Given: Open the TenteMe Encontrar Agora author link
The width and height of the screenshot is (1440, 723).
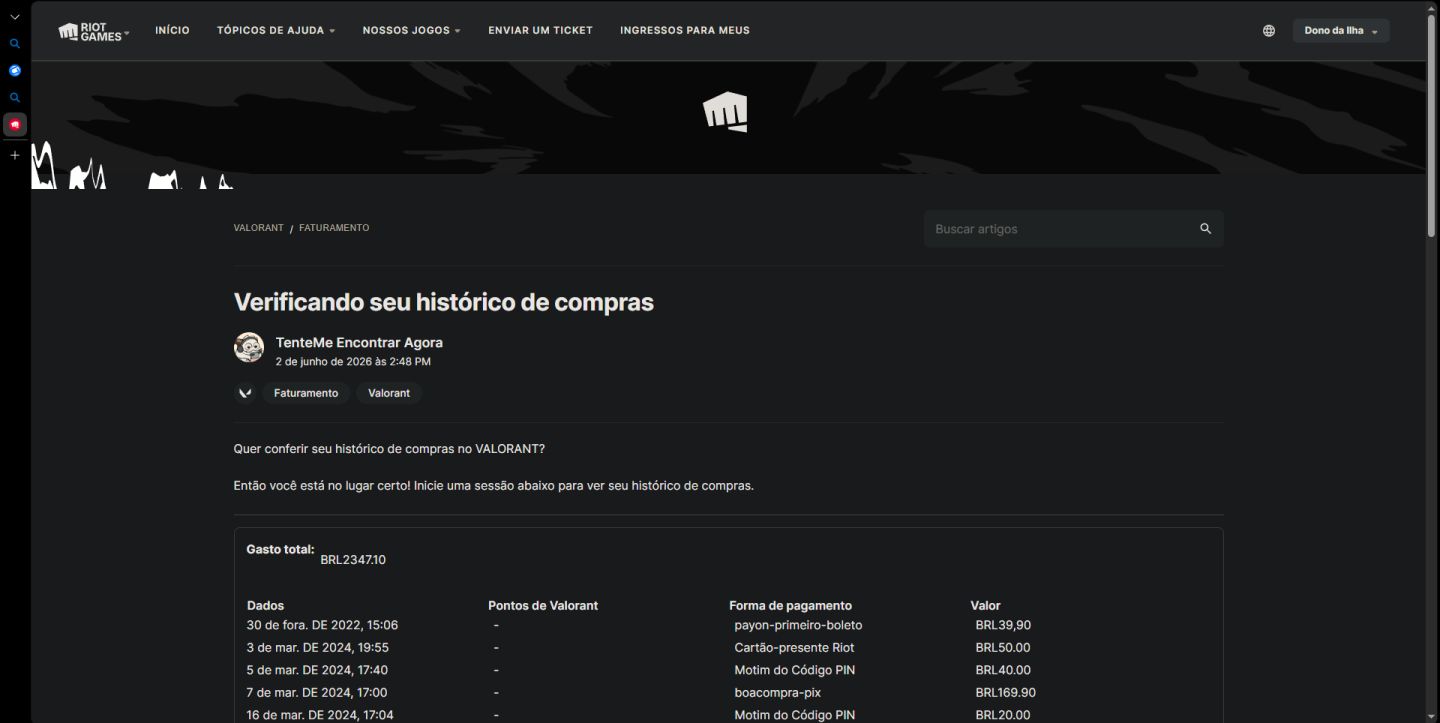Looking at the screenshot, I should point(359,342).
